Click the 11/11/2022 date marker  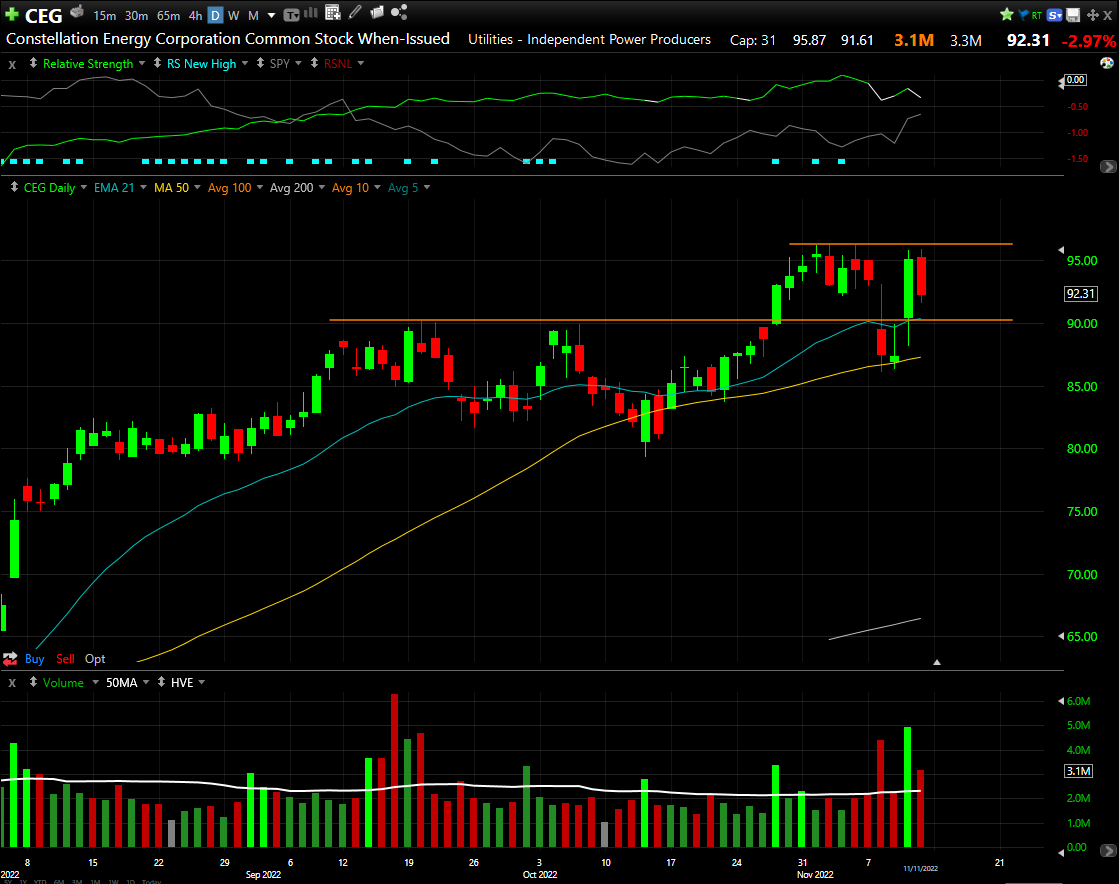pyautogui.click(x=921, y=868)
